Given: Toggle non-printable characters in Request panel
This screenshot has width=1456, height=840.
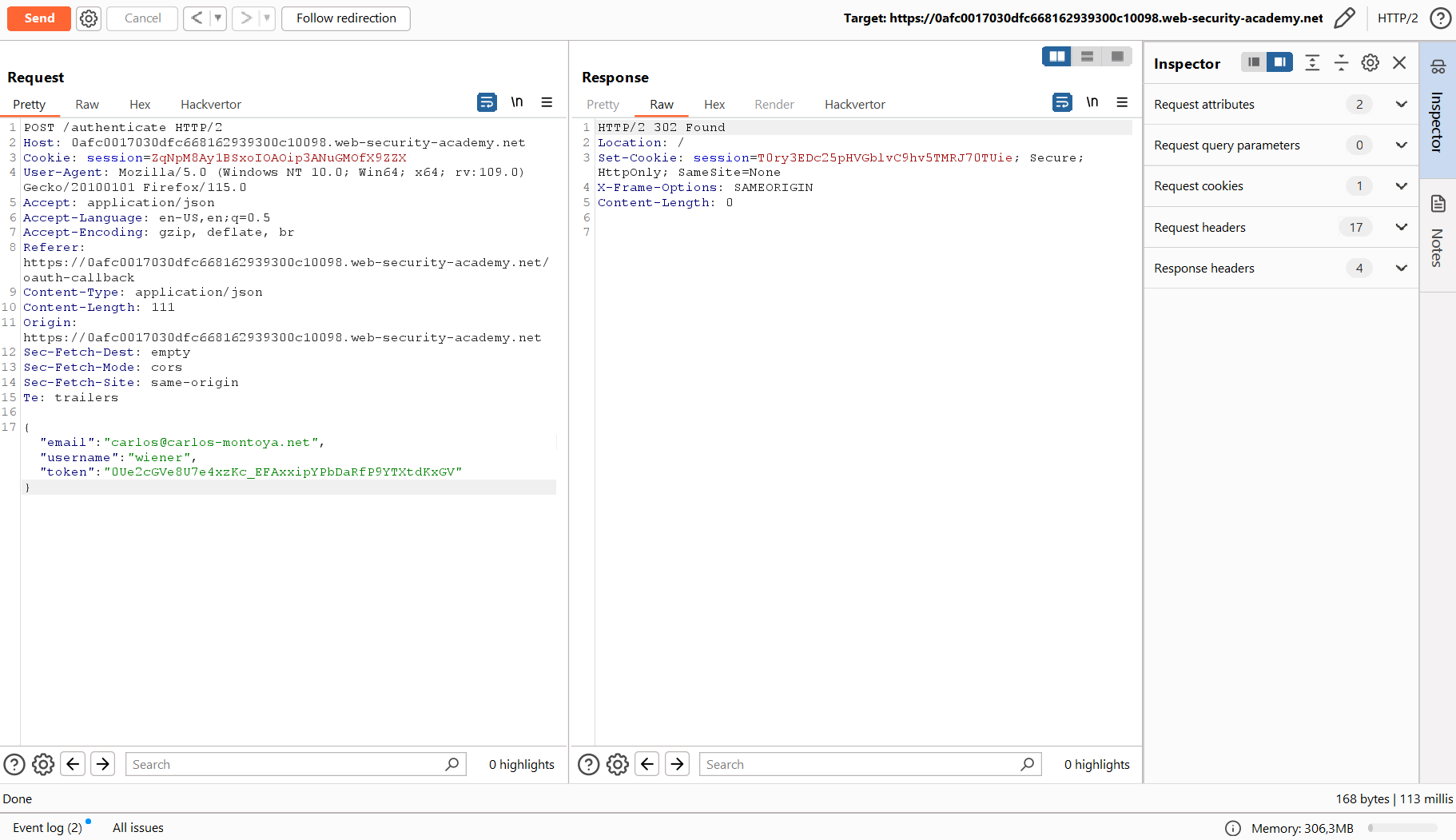Looking at the screenshot, I should [x=517, y=102].
